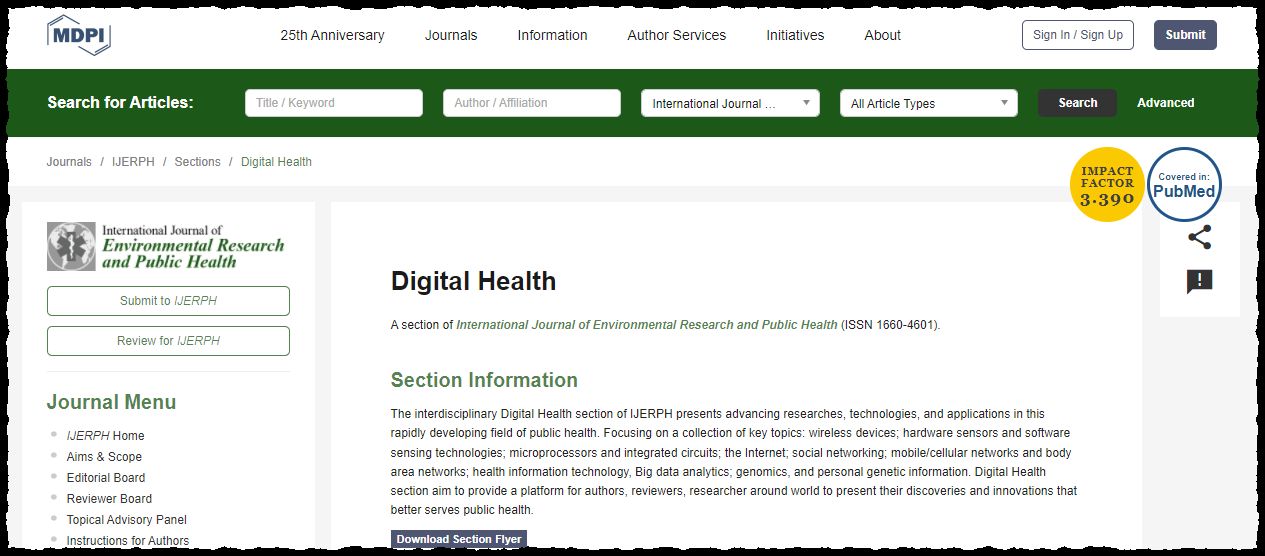Click the ISSN 1660-4601 text
The height and width of the screenshot is (556, 1265).
889,325
